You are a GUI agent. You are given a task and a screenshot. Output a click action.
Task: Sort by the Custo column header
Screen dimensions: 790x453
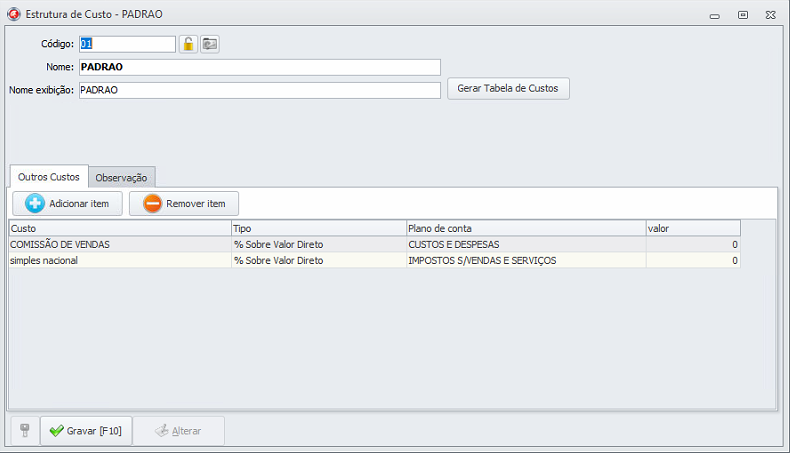coord(120,228)
